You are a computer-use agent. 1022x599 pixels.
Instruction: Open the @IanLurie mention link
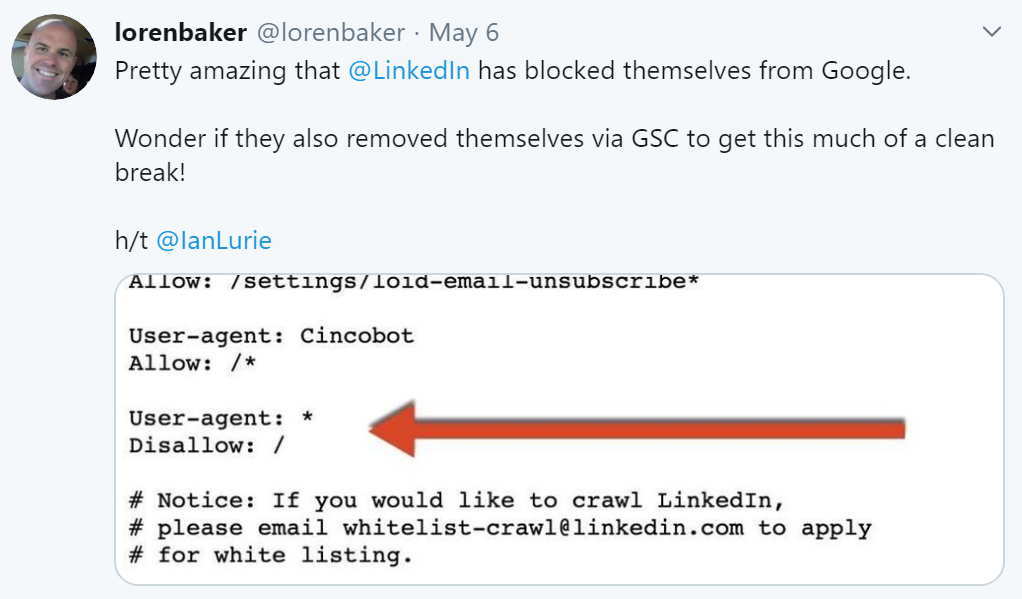213,241
